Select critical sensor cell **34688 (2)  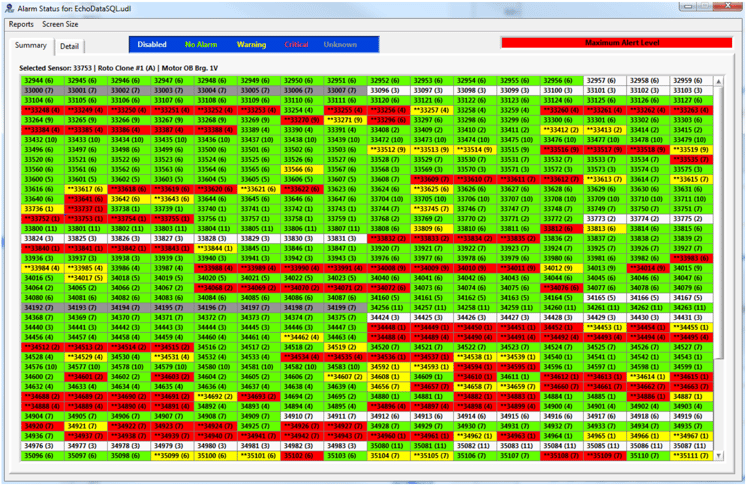click(x=39, y=396)
